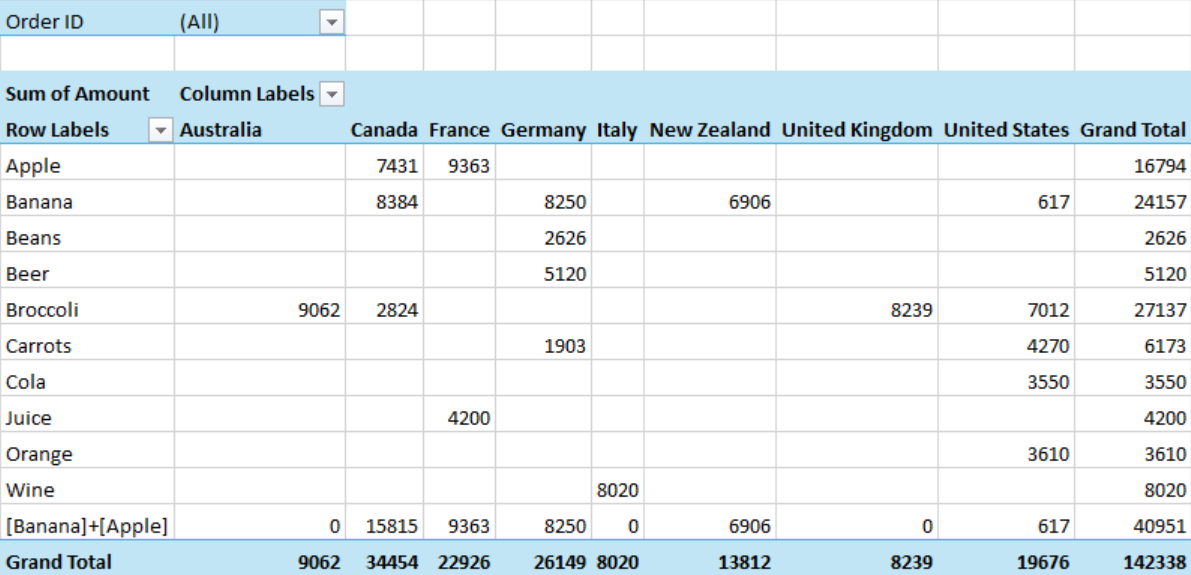Open the Column Labels filter dropdown

pyautogui.click(x=331, y=94)
